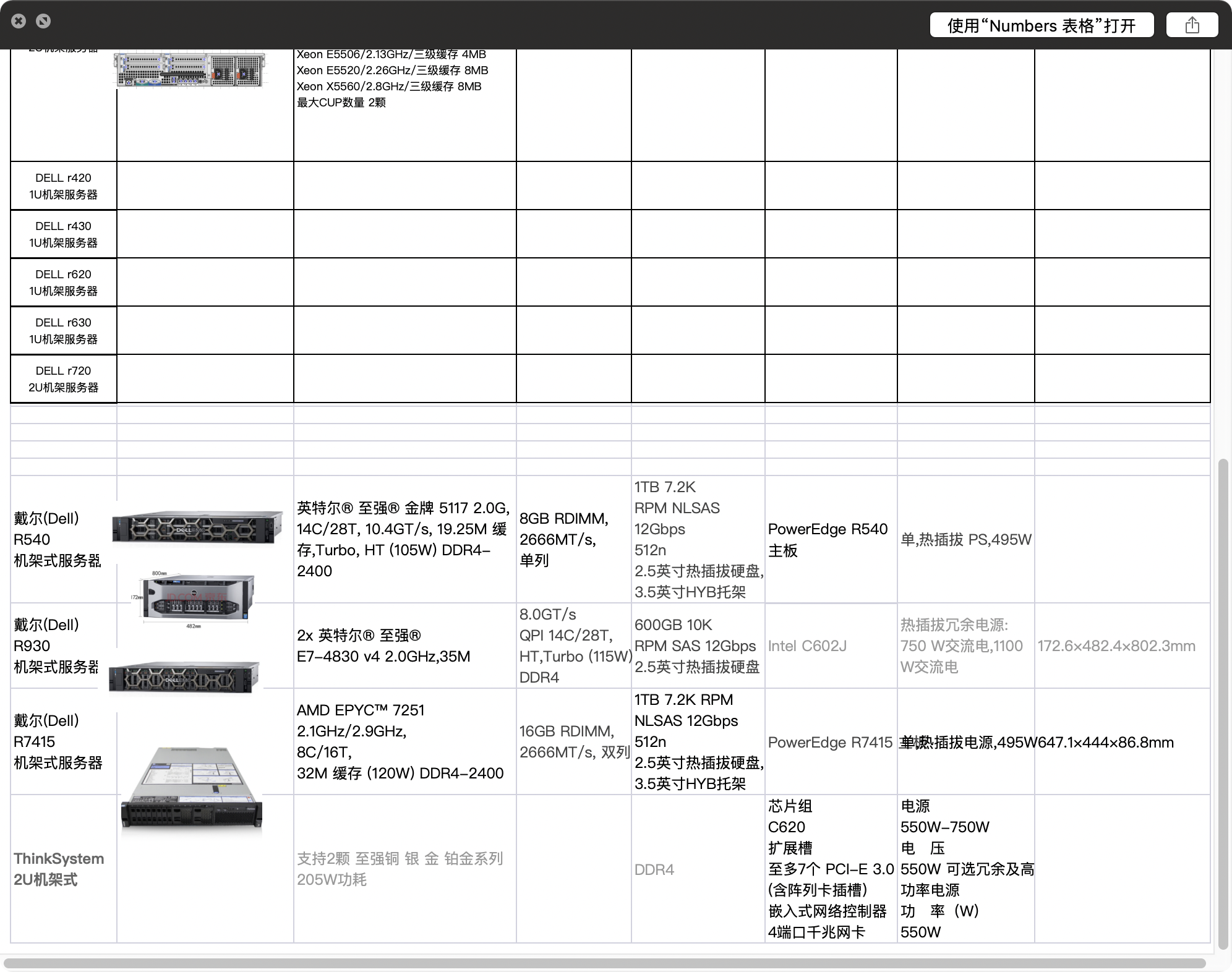Select the DELL r430 1U机架服务器 cell
The image size is (1232, 972).
[63, 234]
